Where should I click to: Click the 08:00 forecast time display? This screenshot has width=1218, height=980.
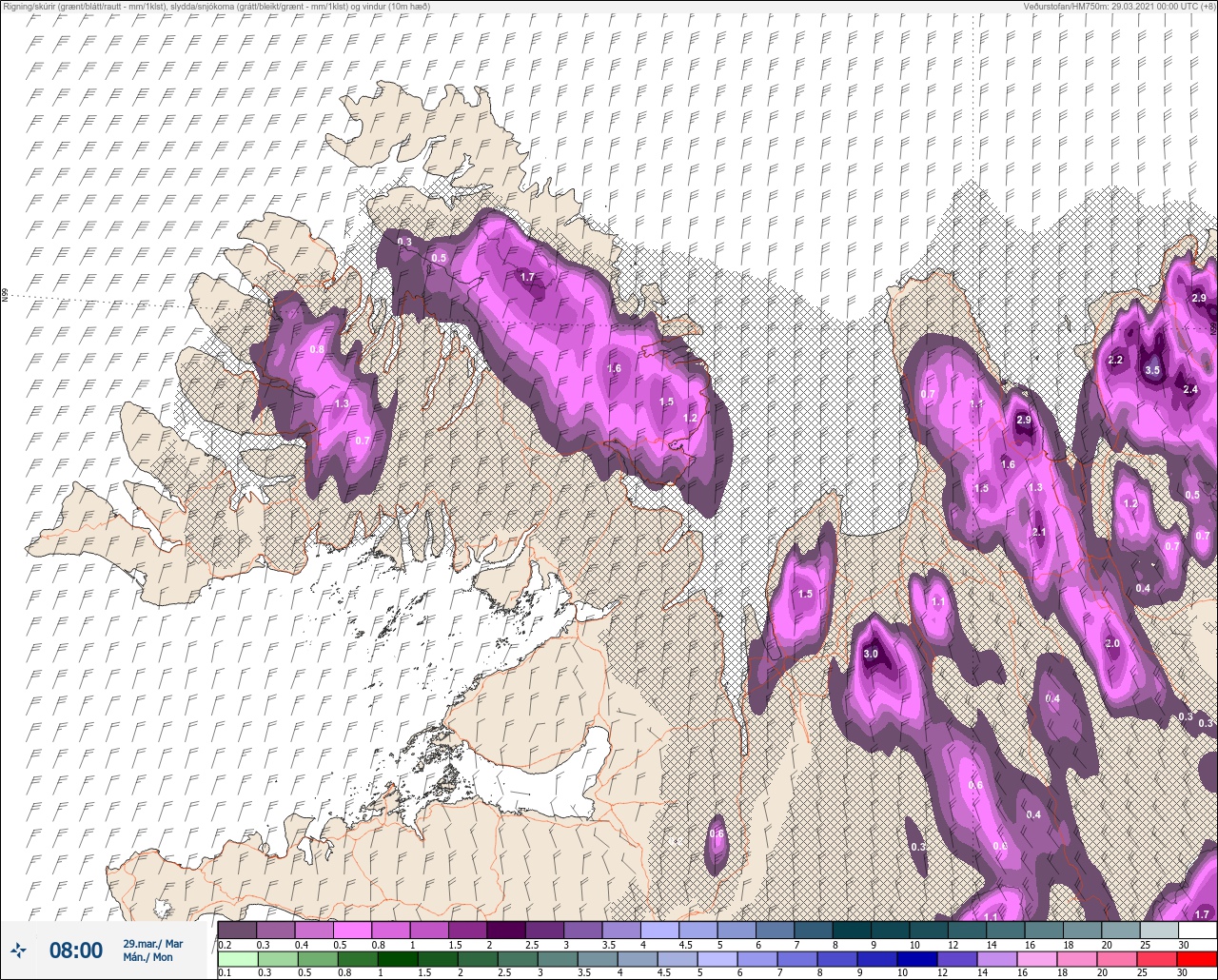point(76,951)
